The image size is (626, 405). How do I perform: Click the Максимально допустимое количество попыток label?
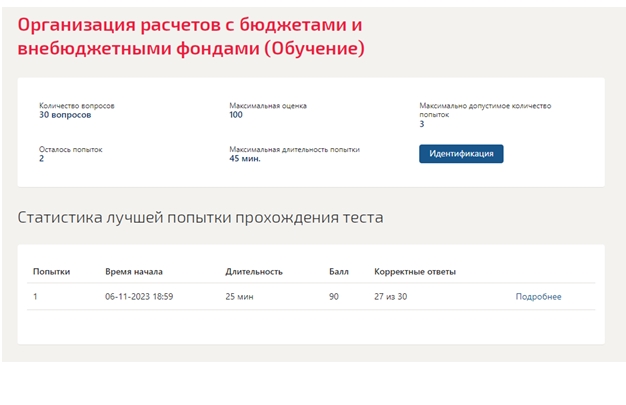click(485, 110)
